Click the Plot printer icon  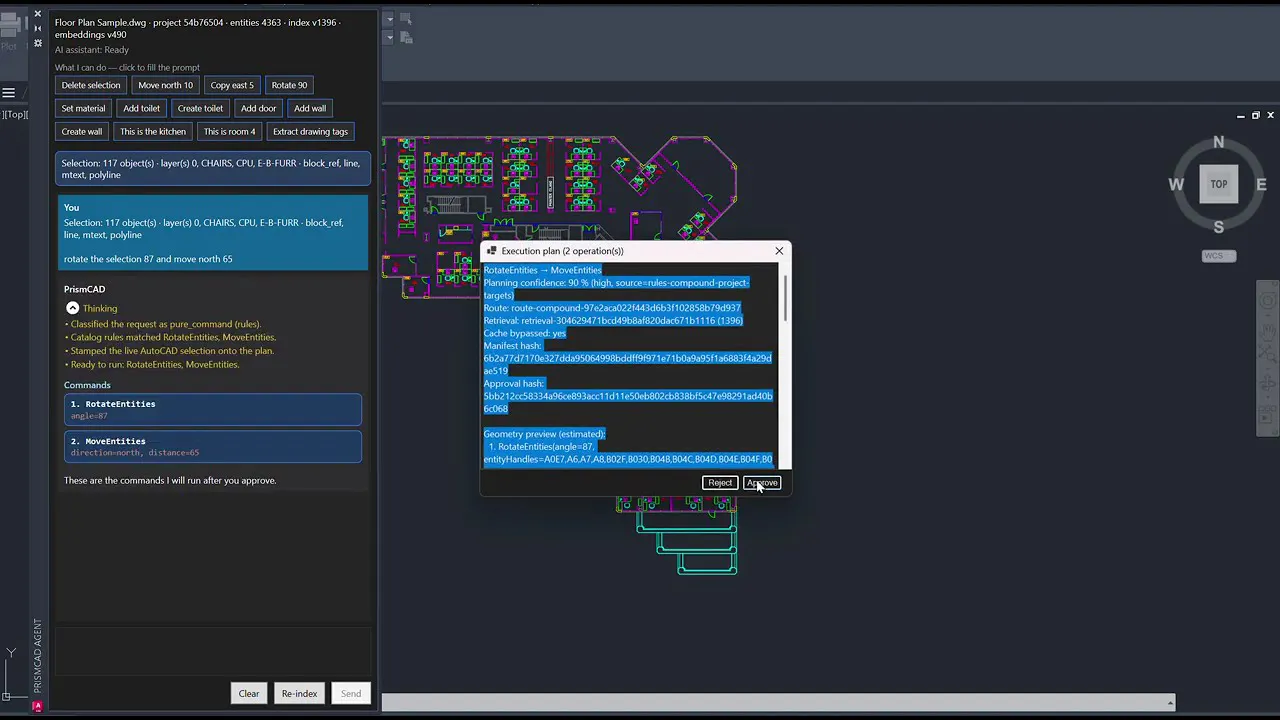[x=9, y=25]
